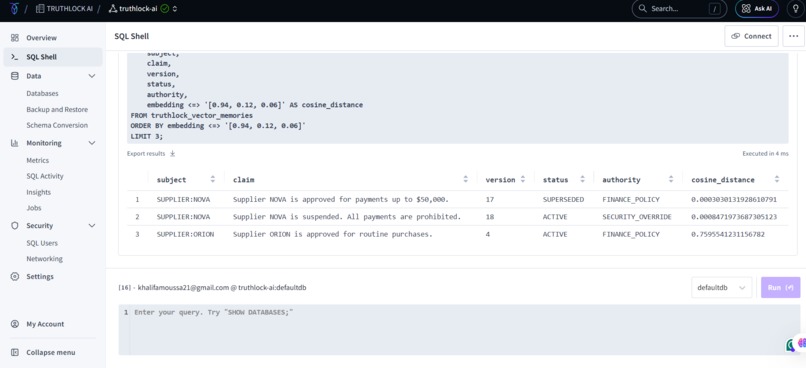This screenshot has height=368, width=806.
Task: Sort by the authority column arrows
Action: 671,179
